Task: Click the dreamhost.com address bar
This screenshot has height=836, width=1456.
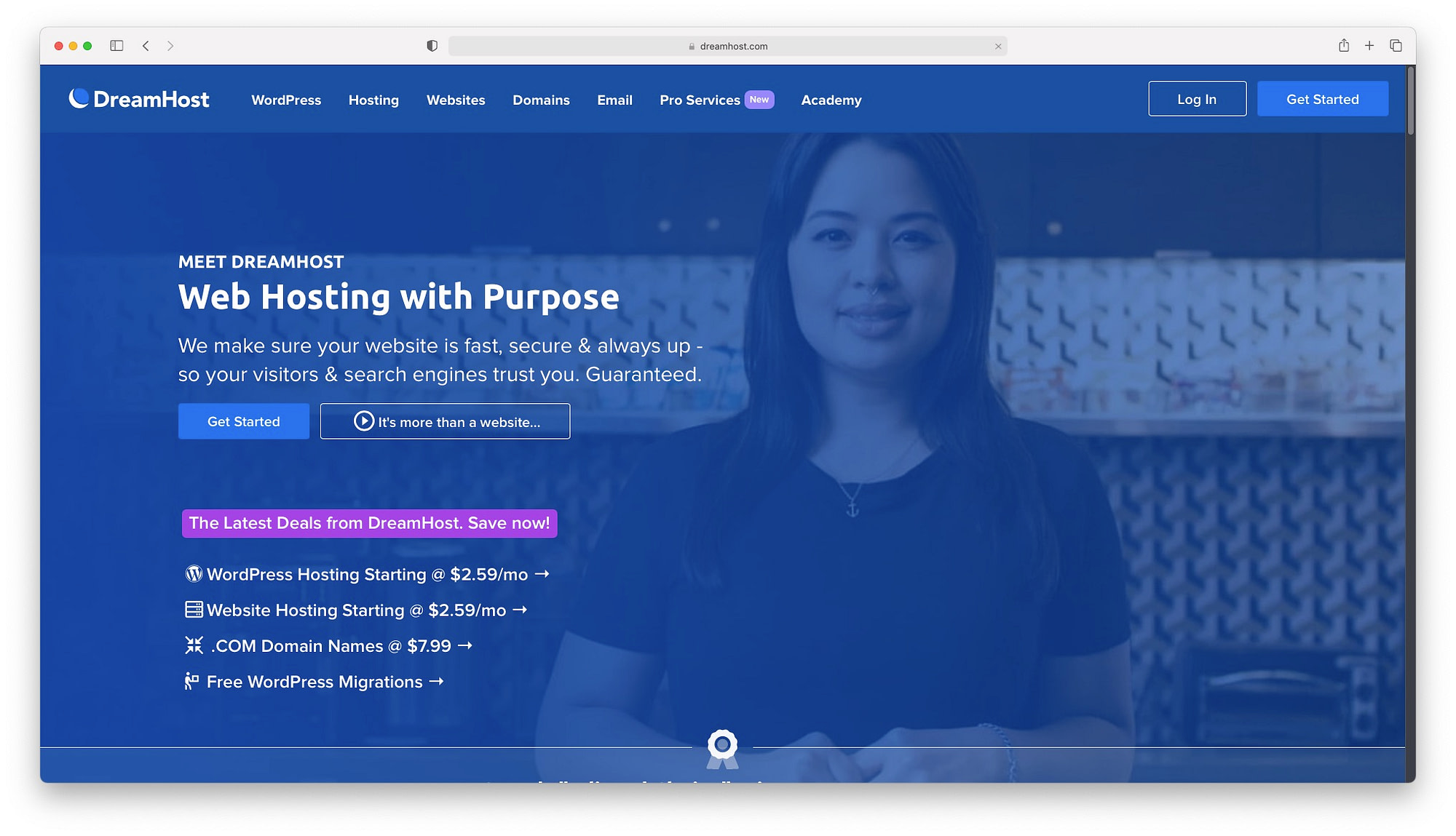Action: click(x=728, y=46)
